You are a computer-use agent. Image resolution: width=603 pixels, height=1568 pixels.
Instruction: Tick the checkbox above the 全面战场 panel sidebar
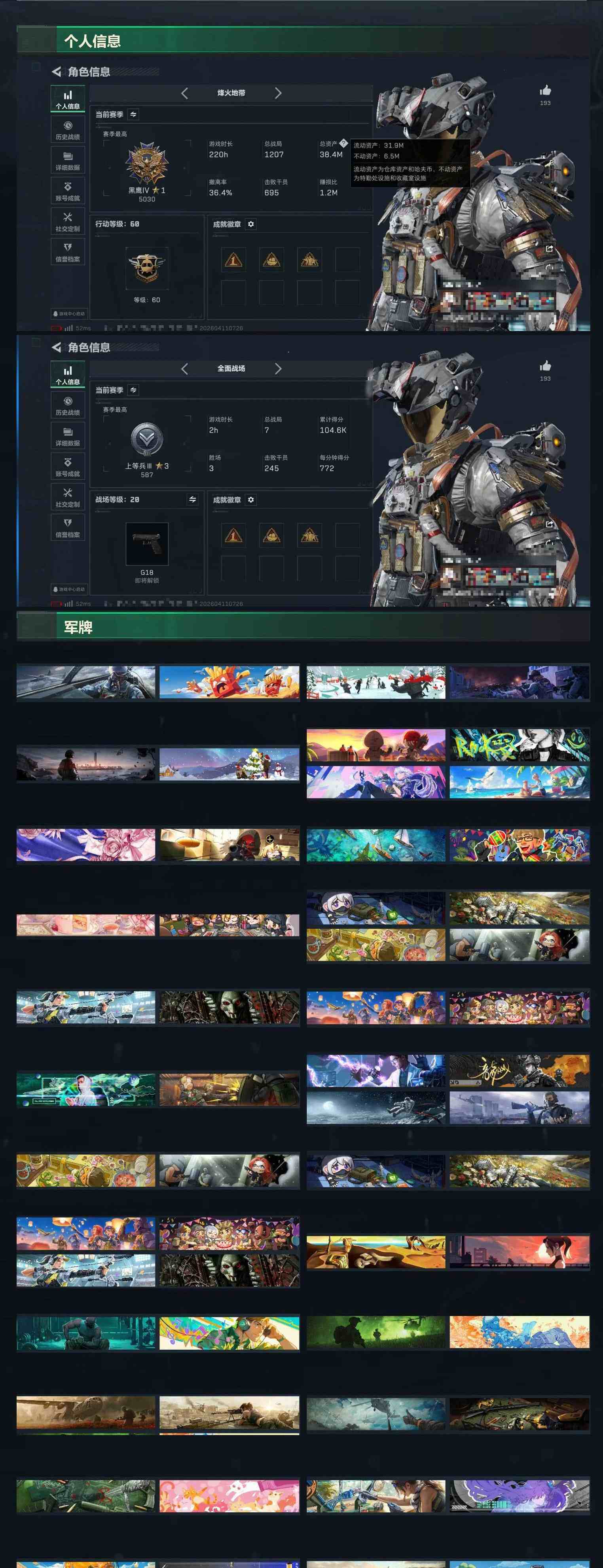(36, 343)
